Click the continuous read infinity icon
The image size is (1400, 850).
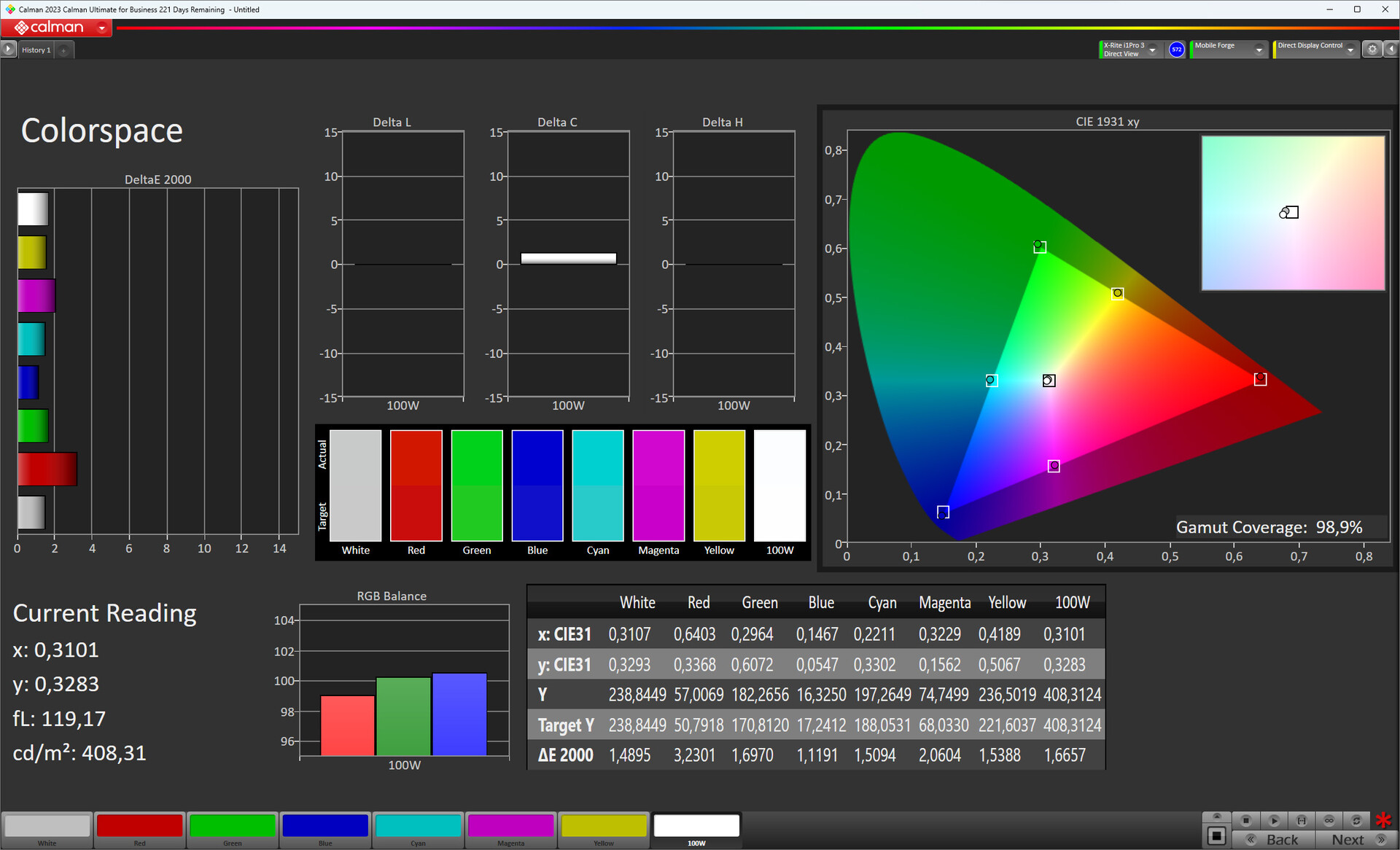(x=1329, y=820)
